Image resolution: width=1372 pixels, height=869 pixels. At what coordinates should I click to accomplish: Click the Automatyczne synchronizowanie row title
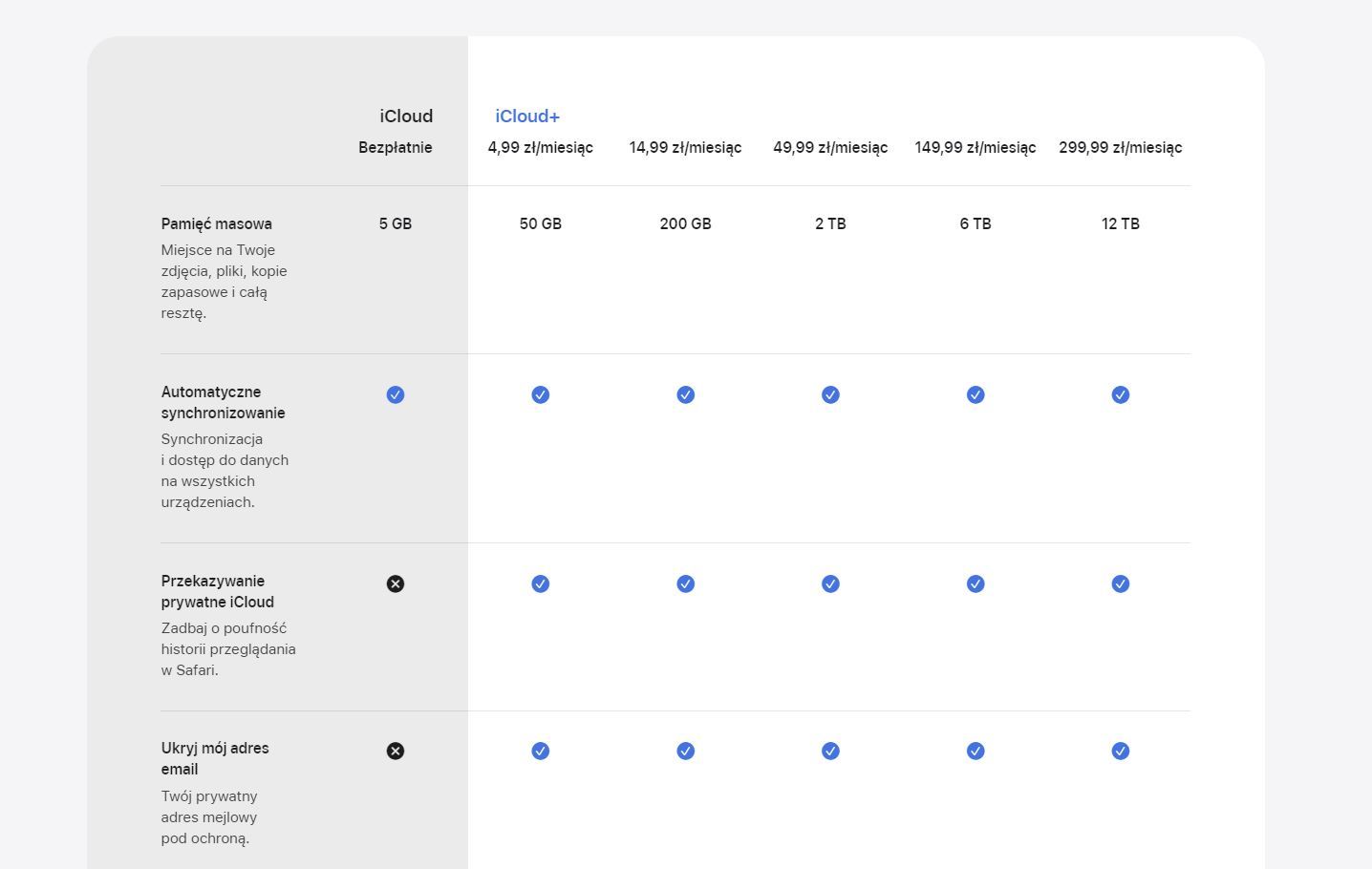click(x=224, y=402)
